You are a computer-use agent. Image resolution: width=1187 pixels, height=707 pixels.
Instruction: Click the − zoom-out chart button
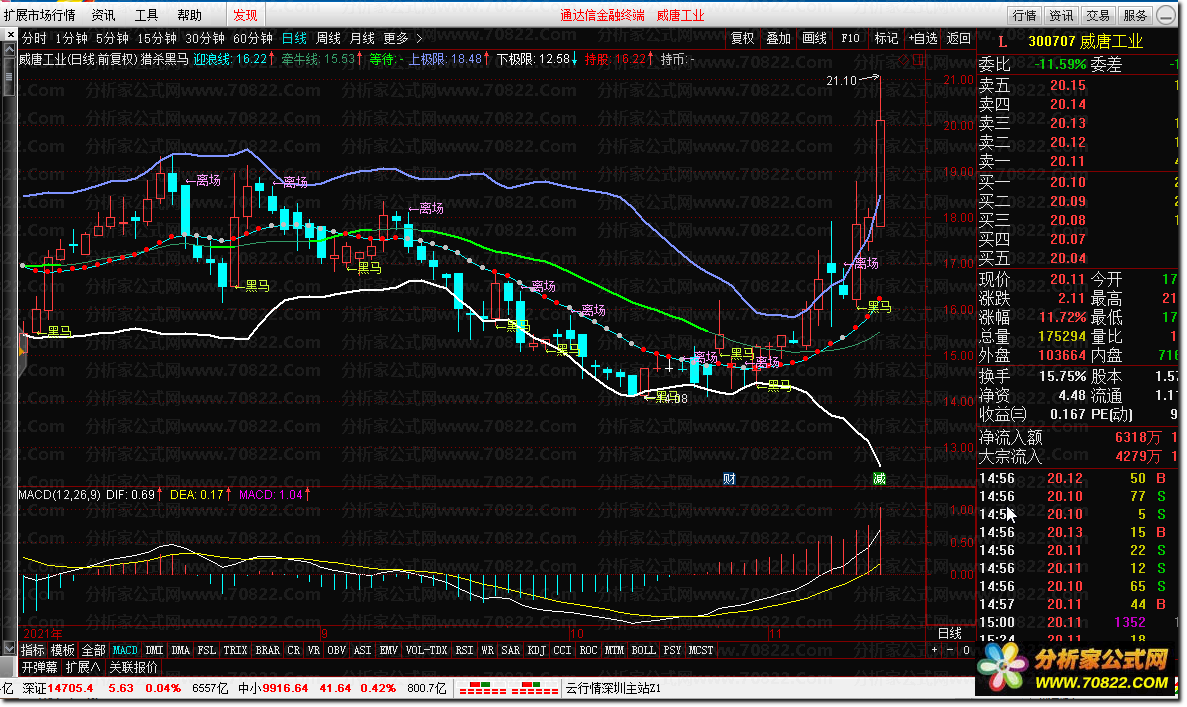click(950, 650)
